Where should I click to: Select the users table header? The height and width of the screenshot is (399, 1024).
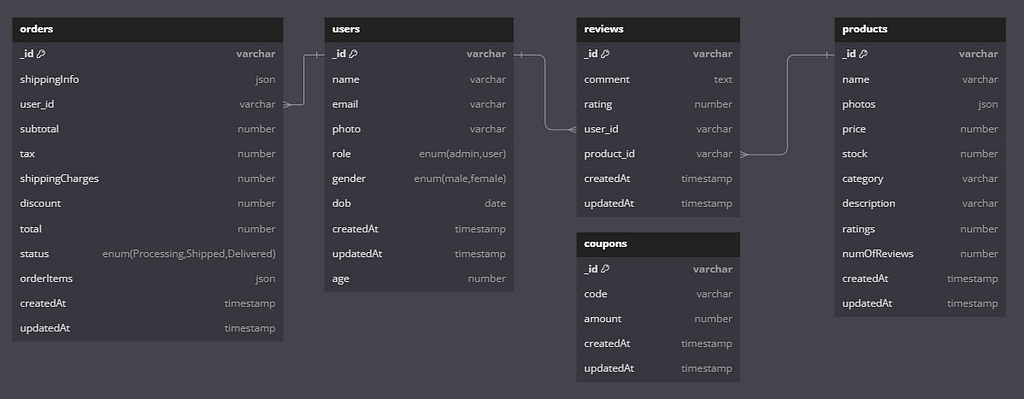(419, 29)
